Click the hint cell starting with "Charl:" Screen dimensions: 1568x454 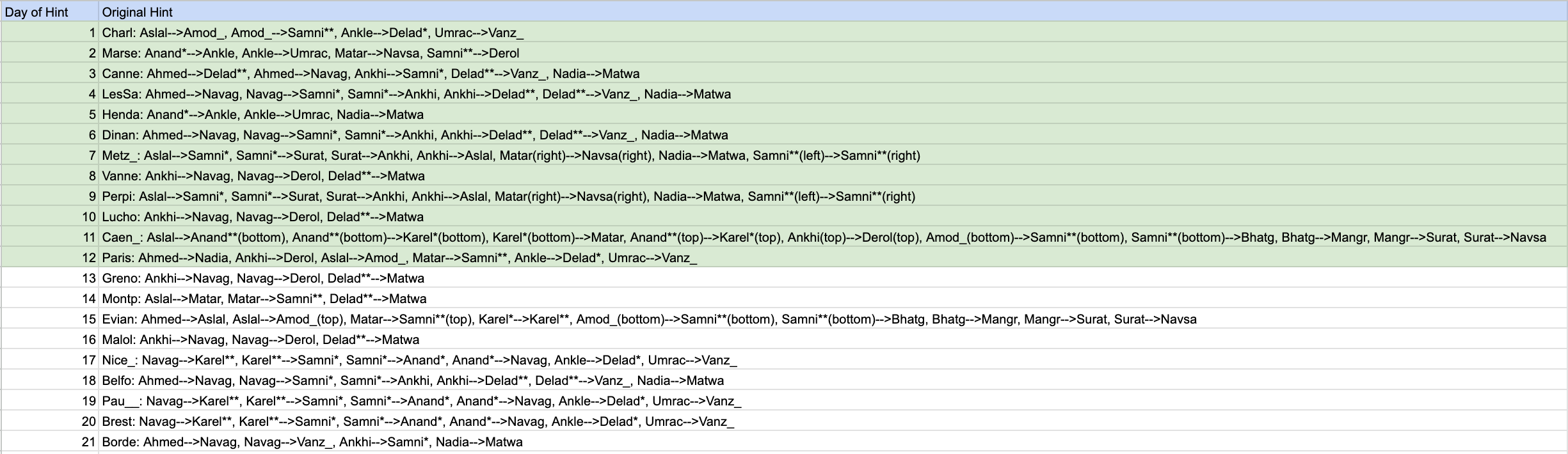833,32
